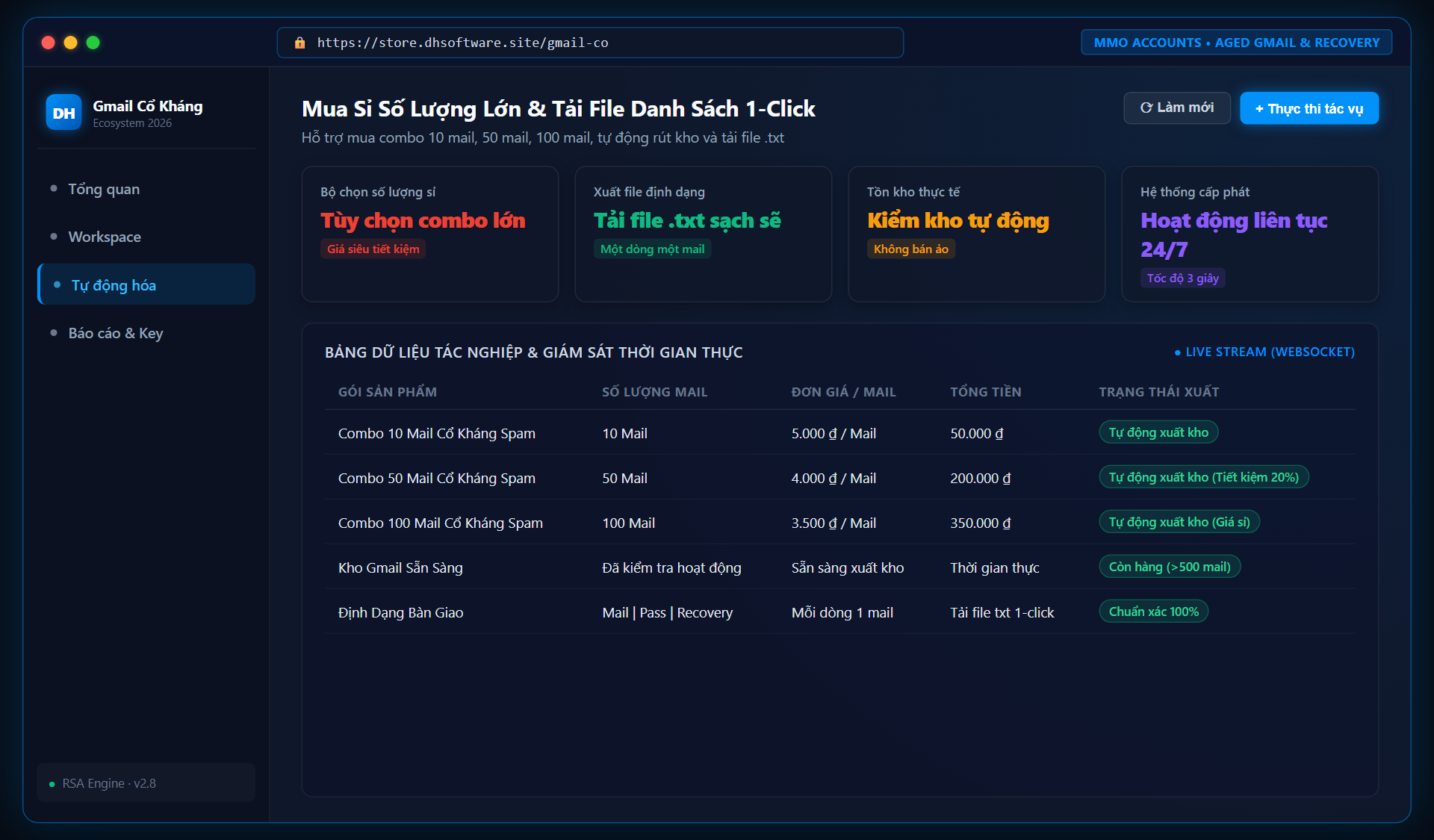Click the padlock icon in address bar
The height and width of the screenshot is (840, 1434).
(299, 43)
